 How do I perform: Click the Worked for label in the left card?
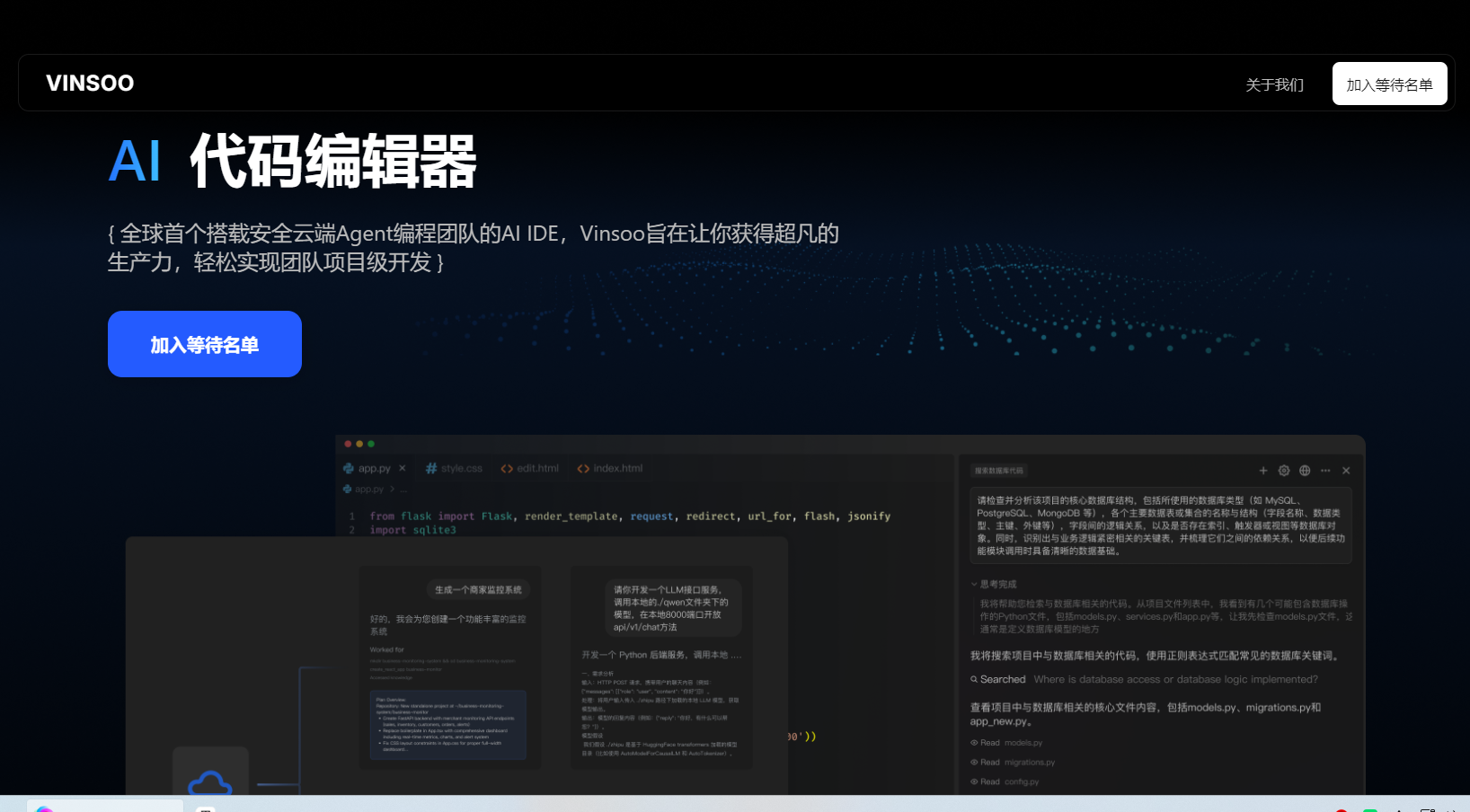[387, 649]
